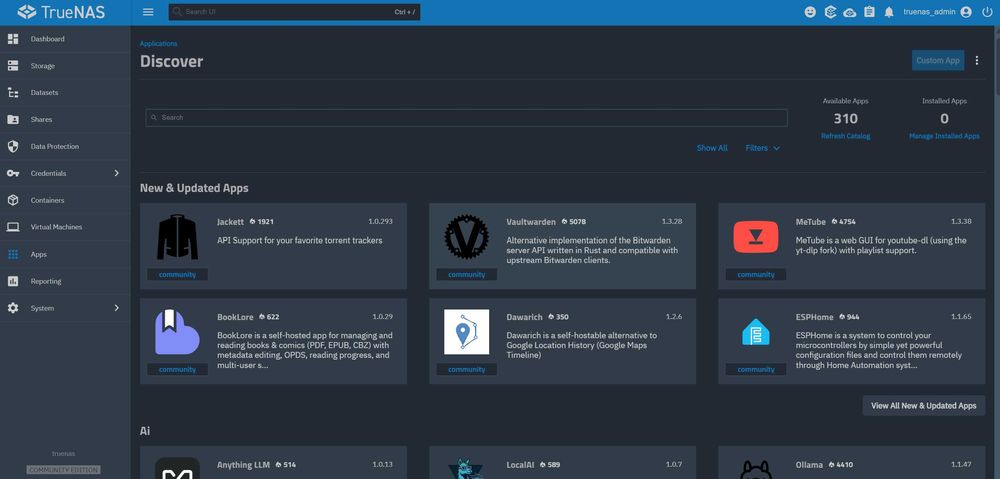Click the Show All link

[x=712, y=148]
